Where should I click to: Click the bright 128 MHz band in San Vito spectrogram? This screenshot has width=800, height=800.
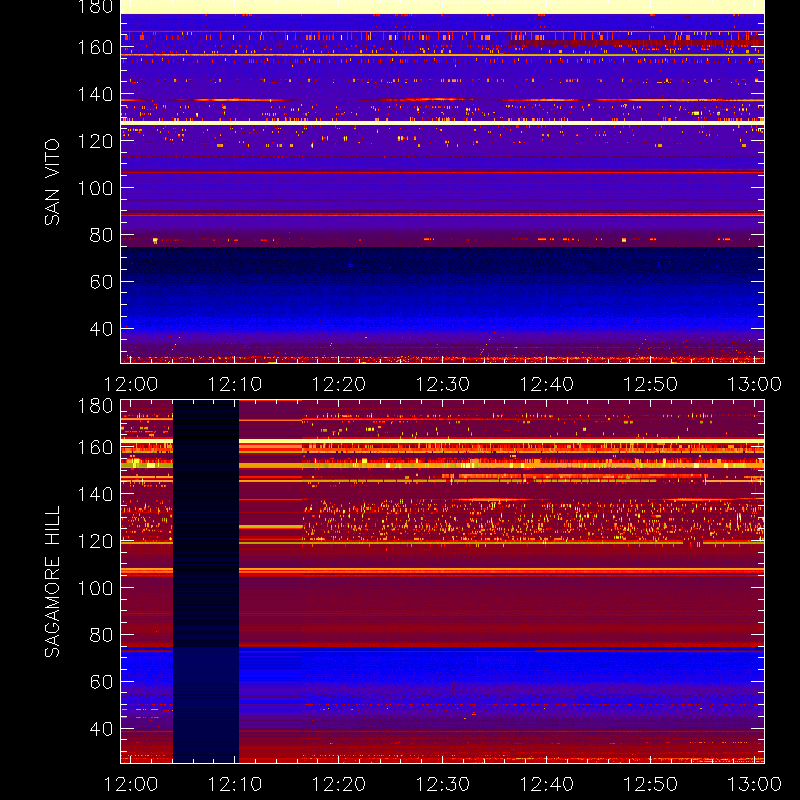(x=442, y=123)
